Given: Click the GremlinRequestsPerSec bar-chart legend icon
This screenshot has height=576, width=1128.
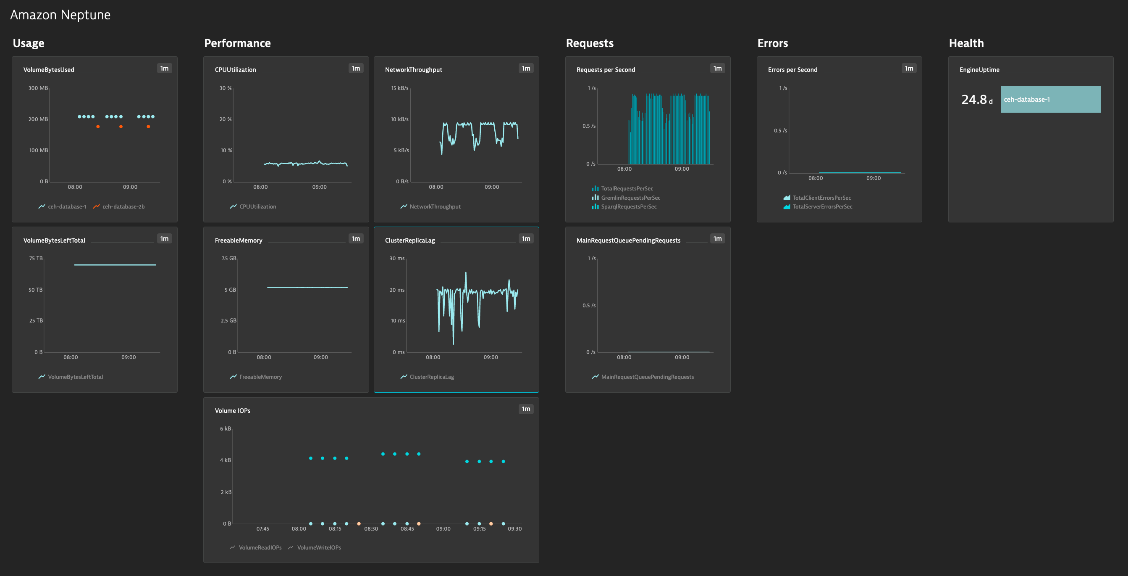Looking at the screenshot, I should [x=595, y=197].
